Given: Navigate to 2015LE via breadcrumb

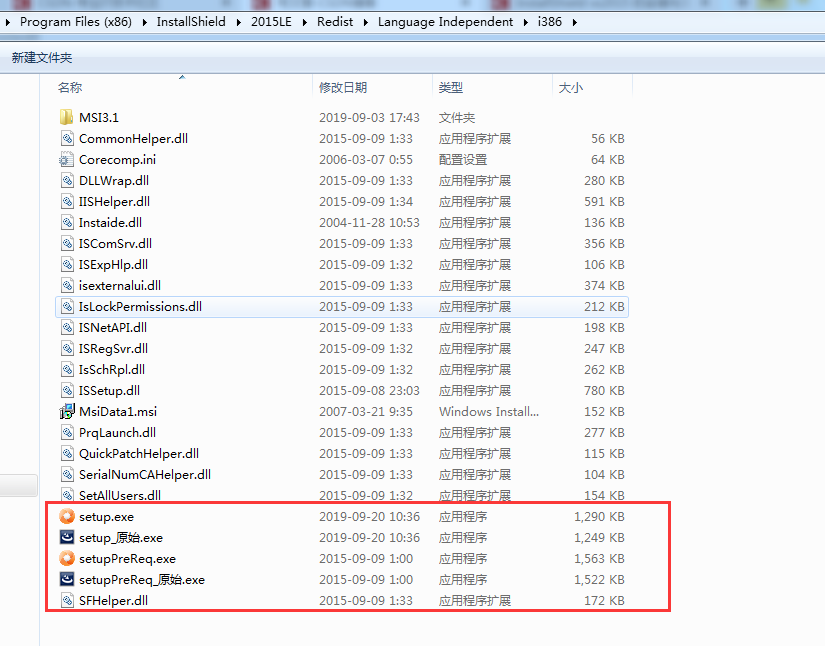Looking at the screenshot, I should pos(272,21).
